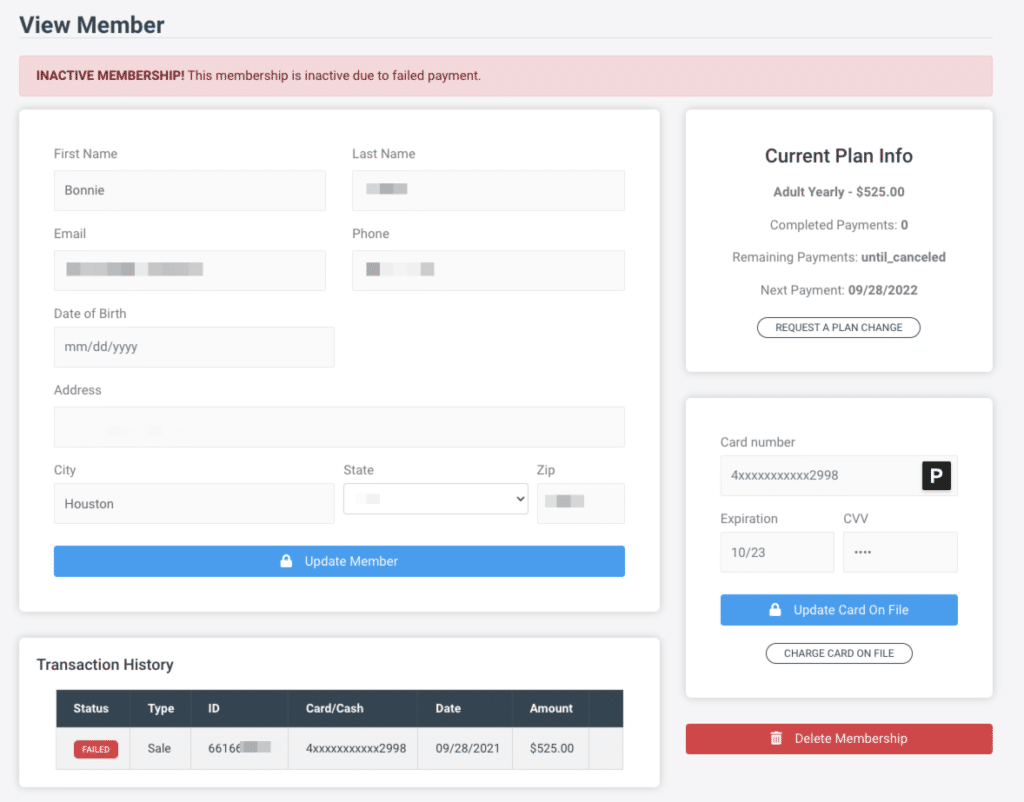The image size is (1024, 802).
Task: Click the Expiration field showing 10/23
Action: [777, 553]
